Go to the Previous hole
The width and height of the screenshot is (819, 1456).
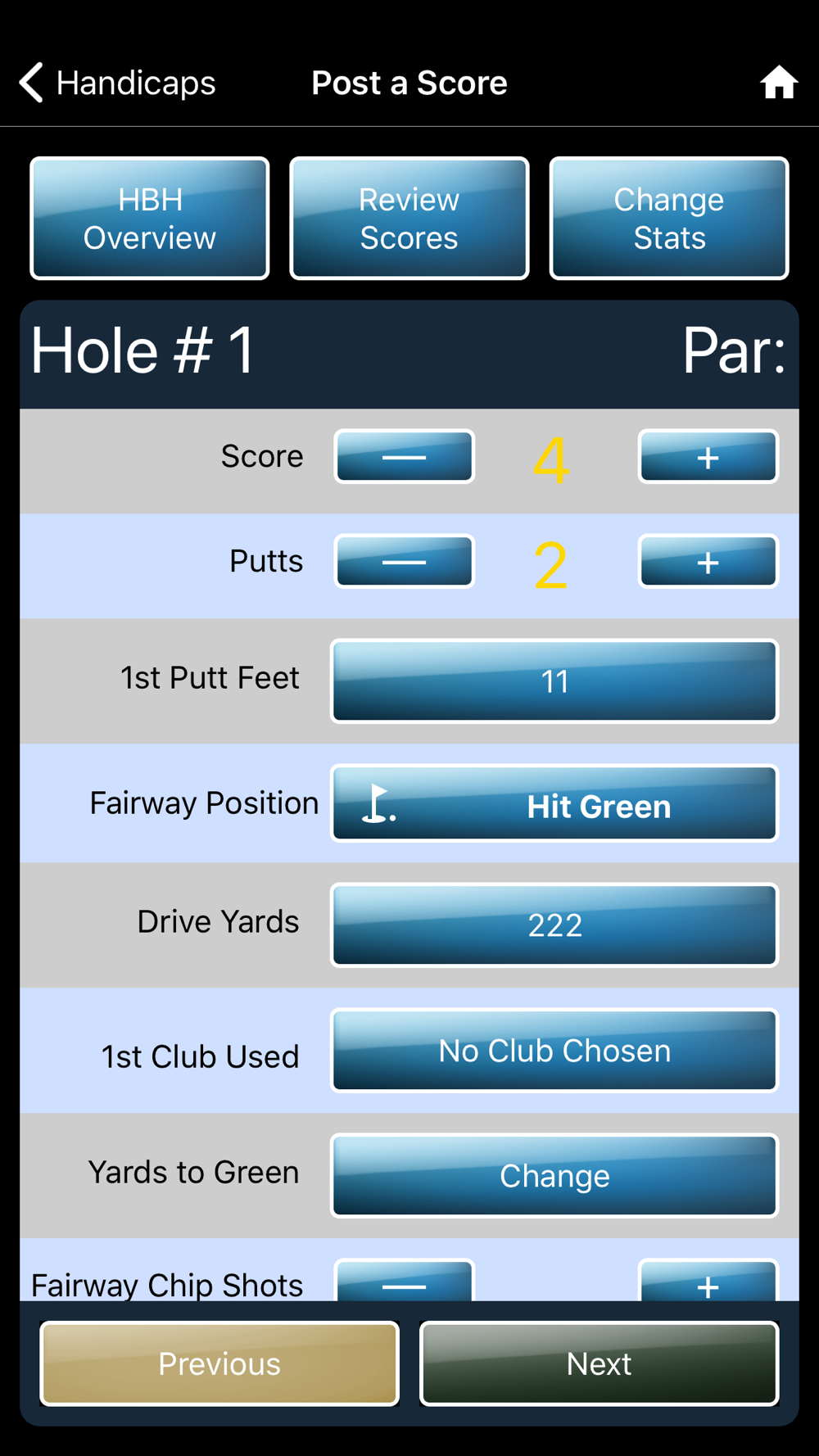click(219, 1363)
